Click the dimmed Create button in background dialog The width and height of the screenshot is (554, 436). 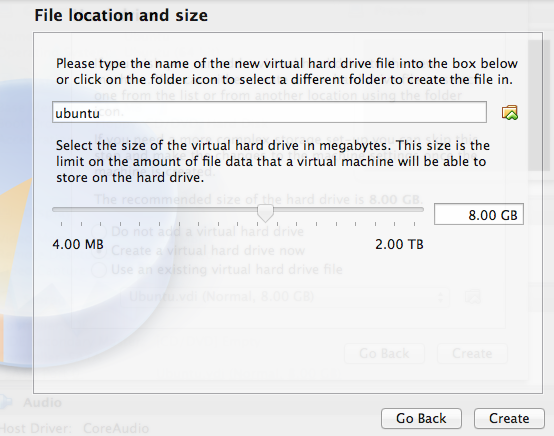(x=472, y=353)
